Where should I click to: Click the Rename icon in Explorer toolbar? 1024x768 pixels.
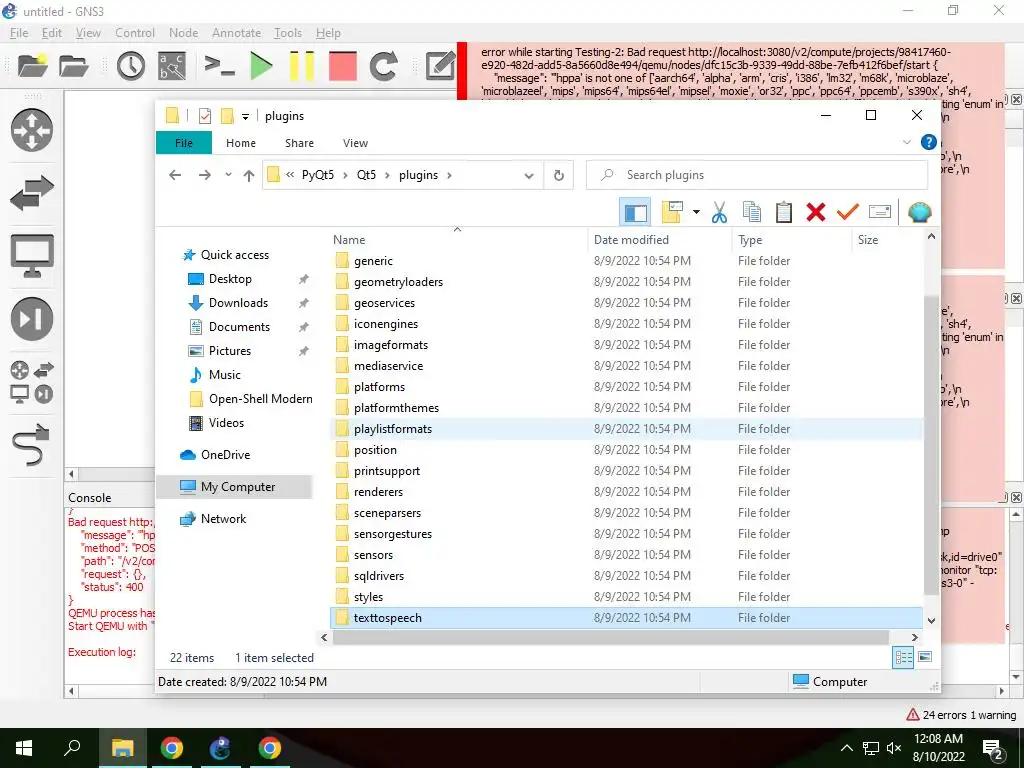pos(880,212)
